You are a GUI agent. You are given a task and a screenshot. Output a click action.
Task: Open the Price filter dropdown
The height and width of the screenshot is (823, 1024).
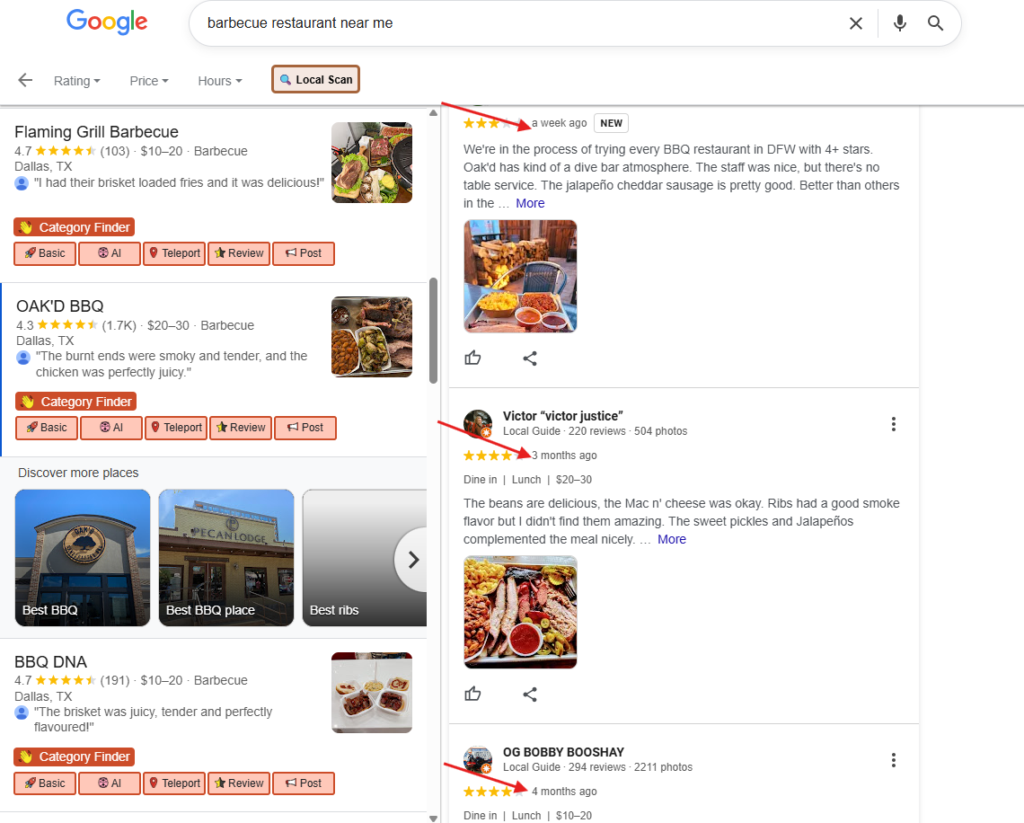coord(148,81)
